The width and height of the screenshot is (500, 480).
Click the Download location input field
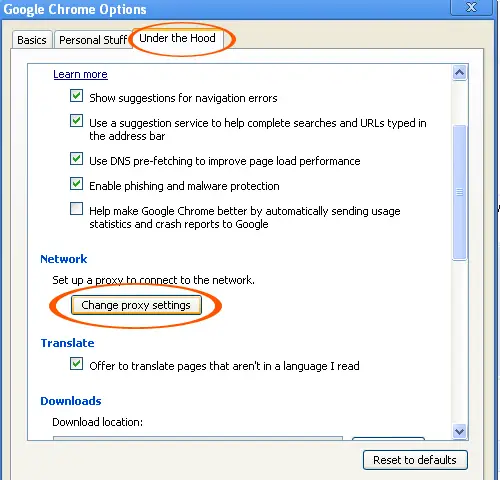(198, 438)
